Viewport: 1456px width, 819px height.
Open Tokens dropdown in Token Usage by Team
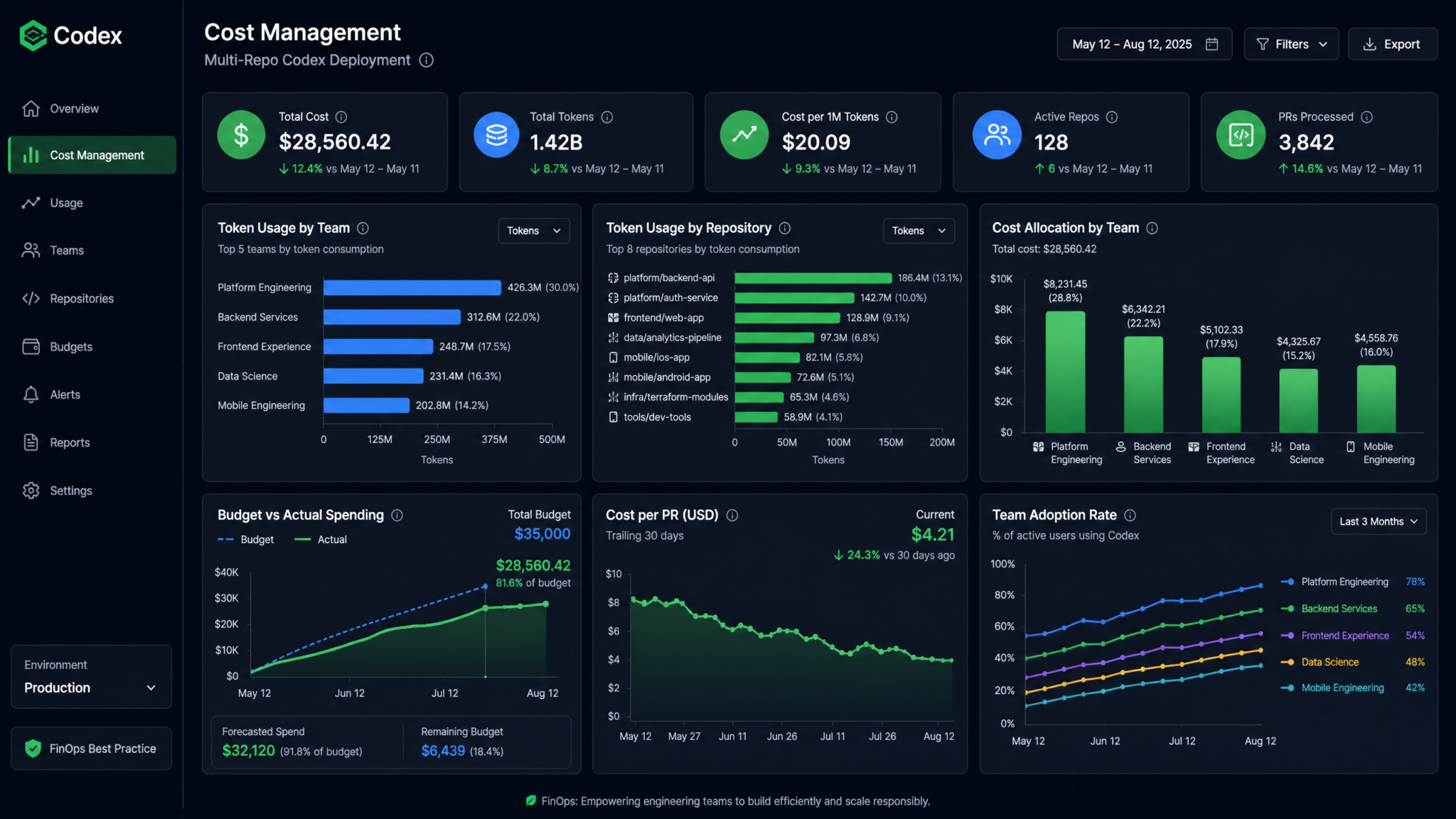534,231
